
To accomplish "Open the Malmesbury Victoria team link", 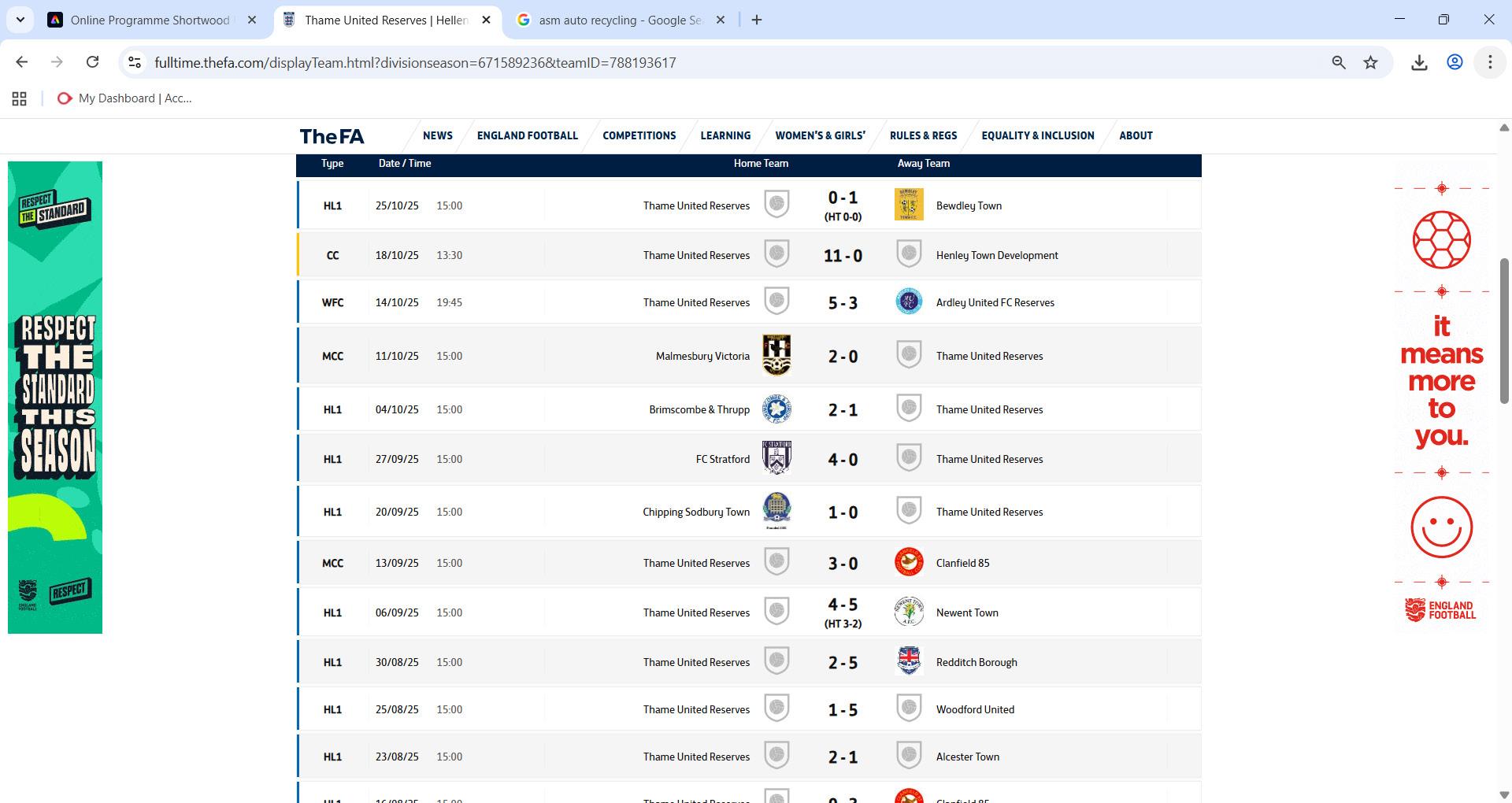I will click(702, 356).
